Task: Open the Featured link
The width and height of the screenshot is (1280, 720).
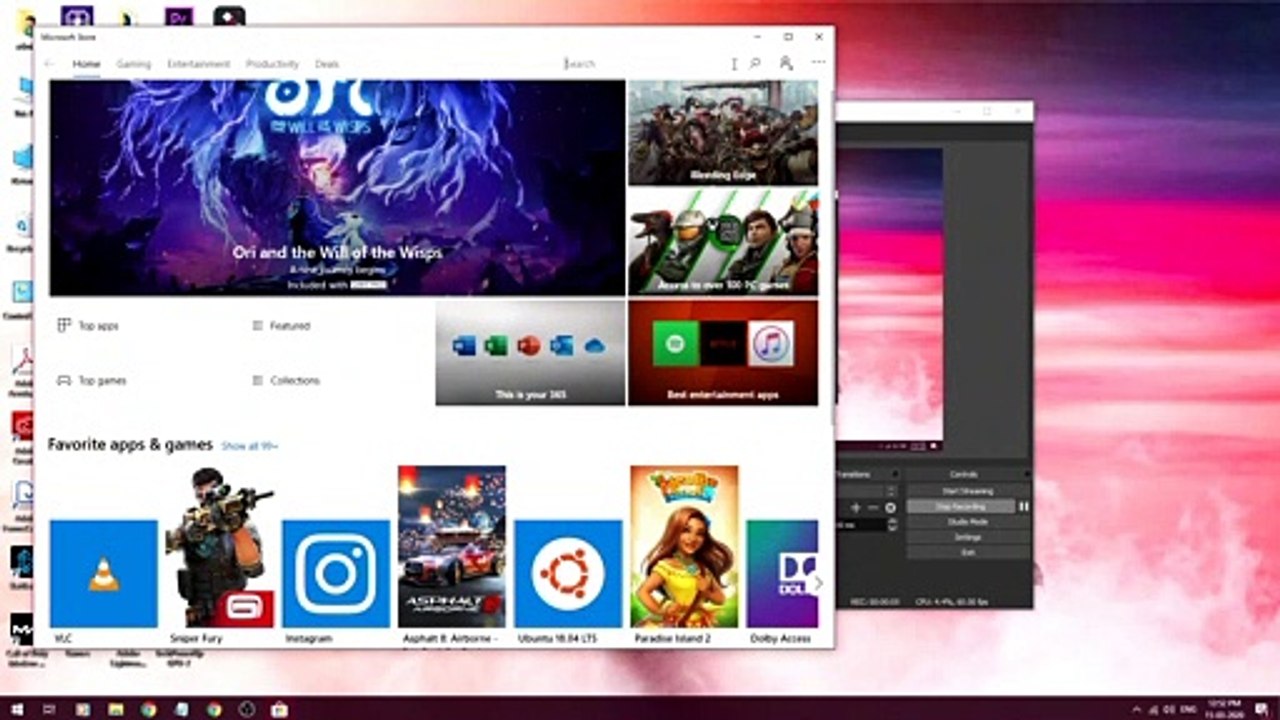Action: tap(281, 326)
